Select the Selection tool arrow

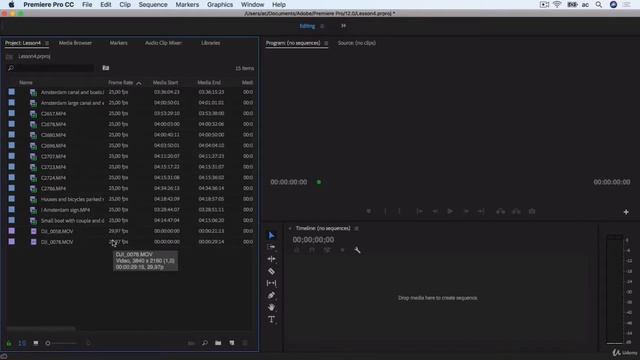click(x=271, y=236)
